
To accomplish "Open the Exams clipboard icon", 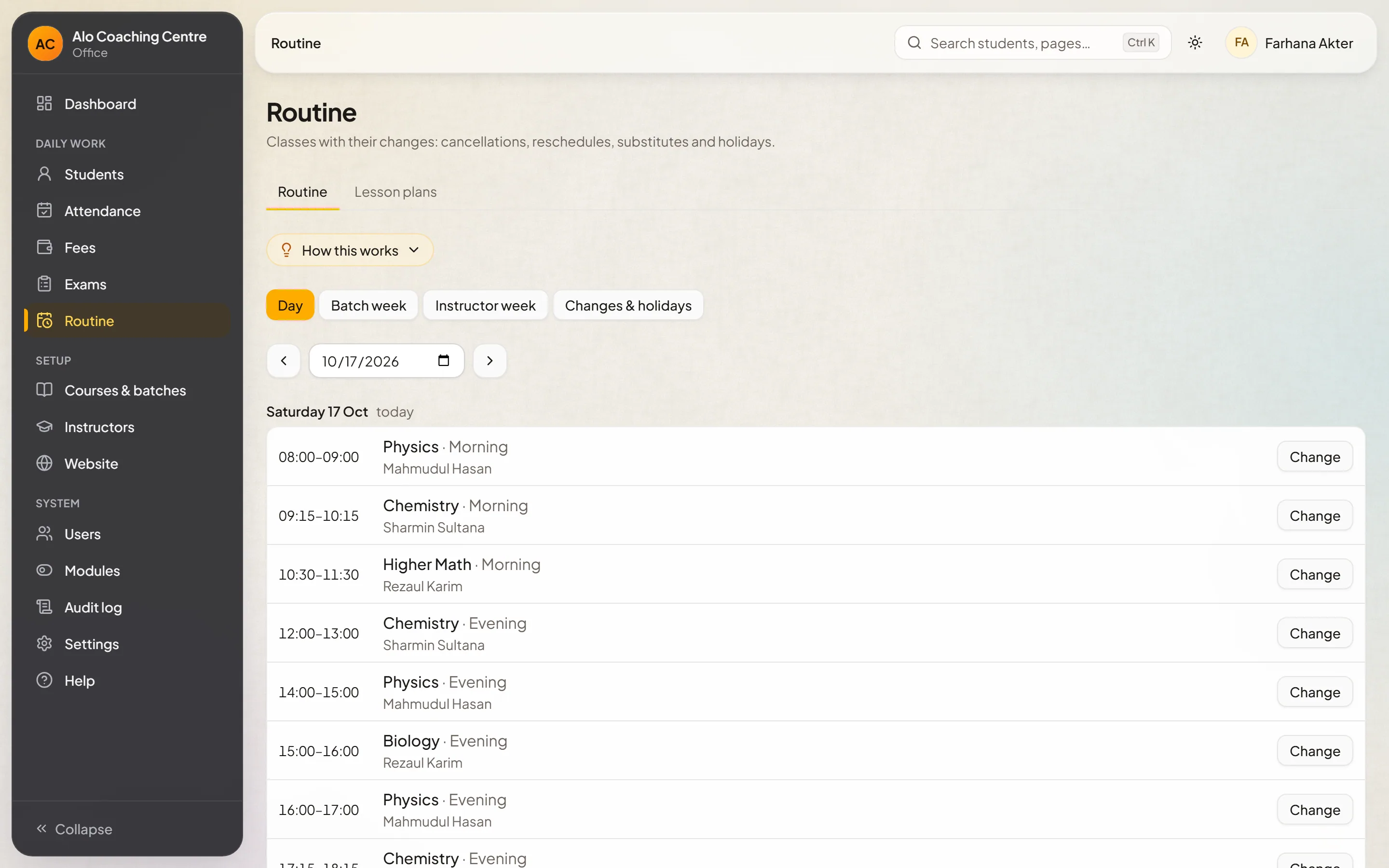I will coord(44,284).
